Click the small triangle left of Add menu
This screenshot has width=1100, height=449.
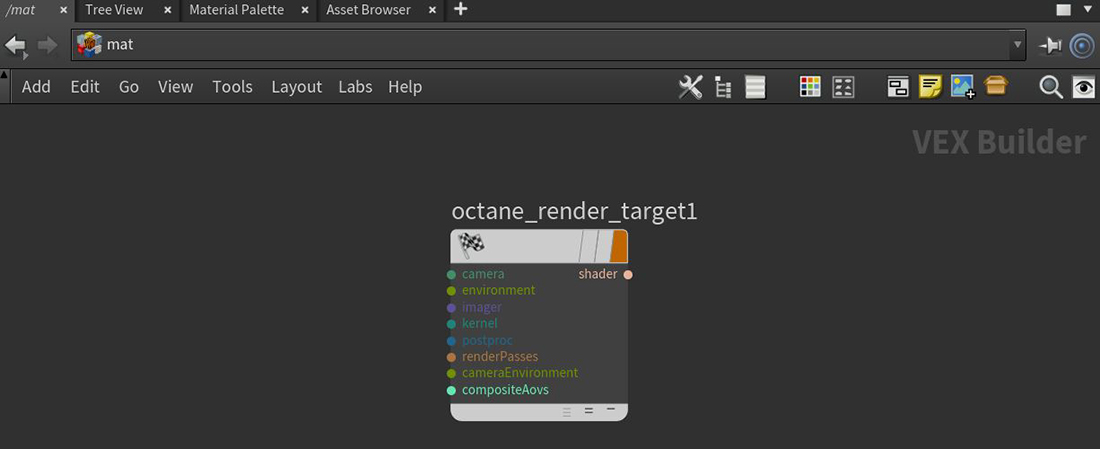[x=5, y=74]
